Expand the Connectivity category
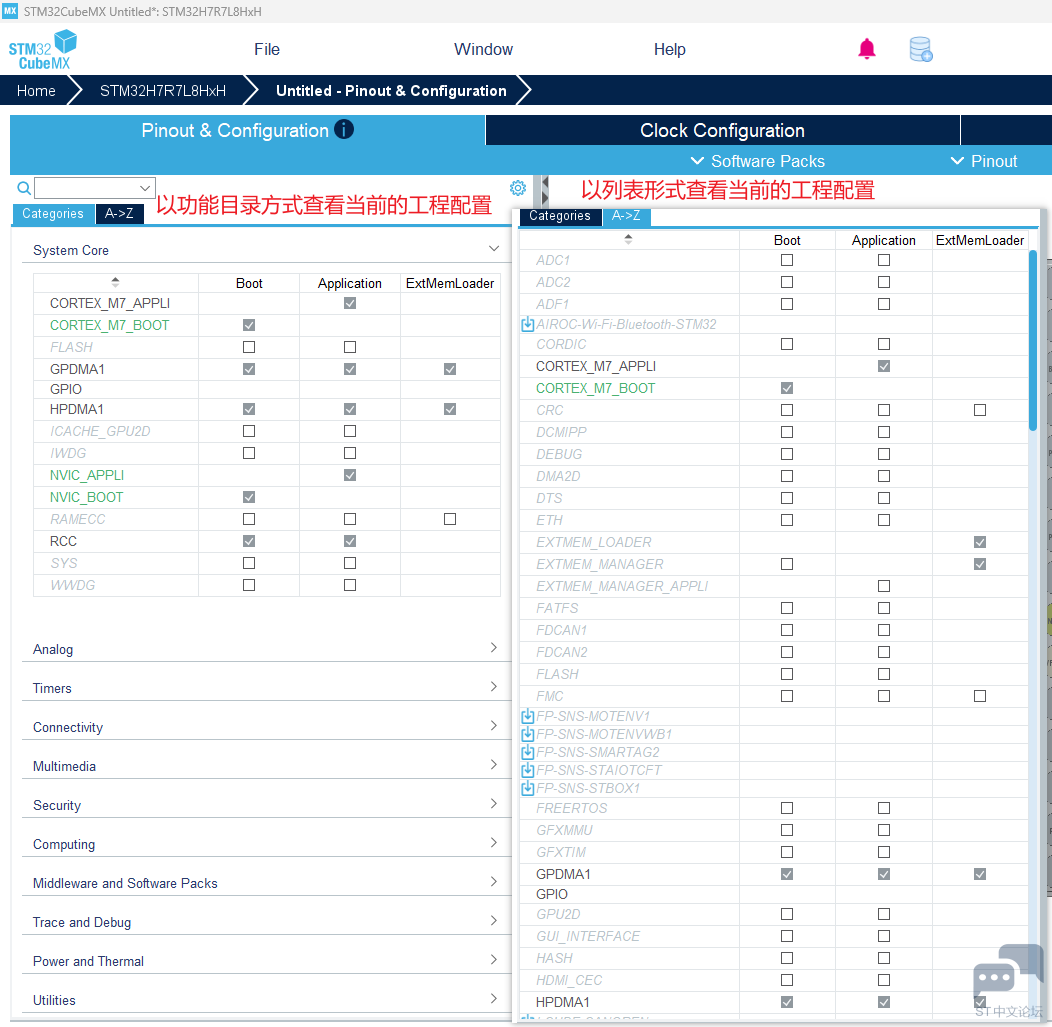This screenshot has height=1027, width=1052. (494, 726)
